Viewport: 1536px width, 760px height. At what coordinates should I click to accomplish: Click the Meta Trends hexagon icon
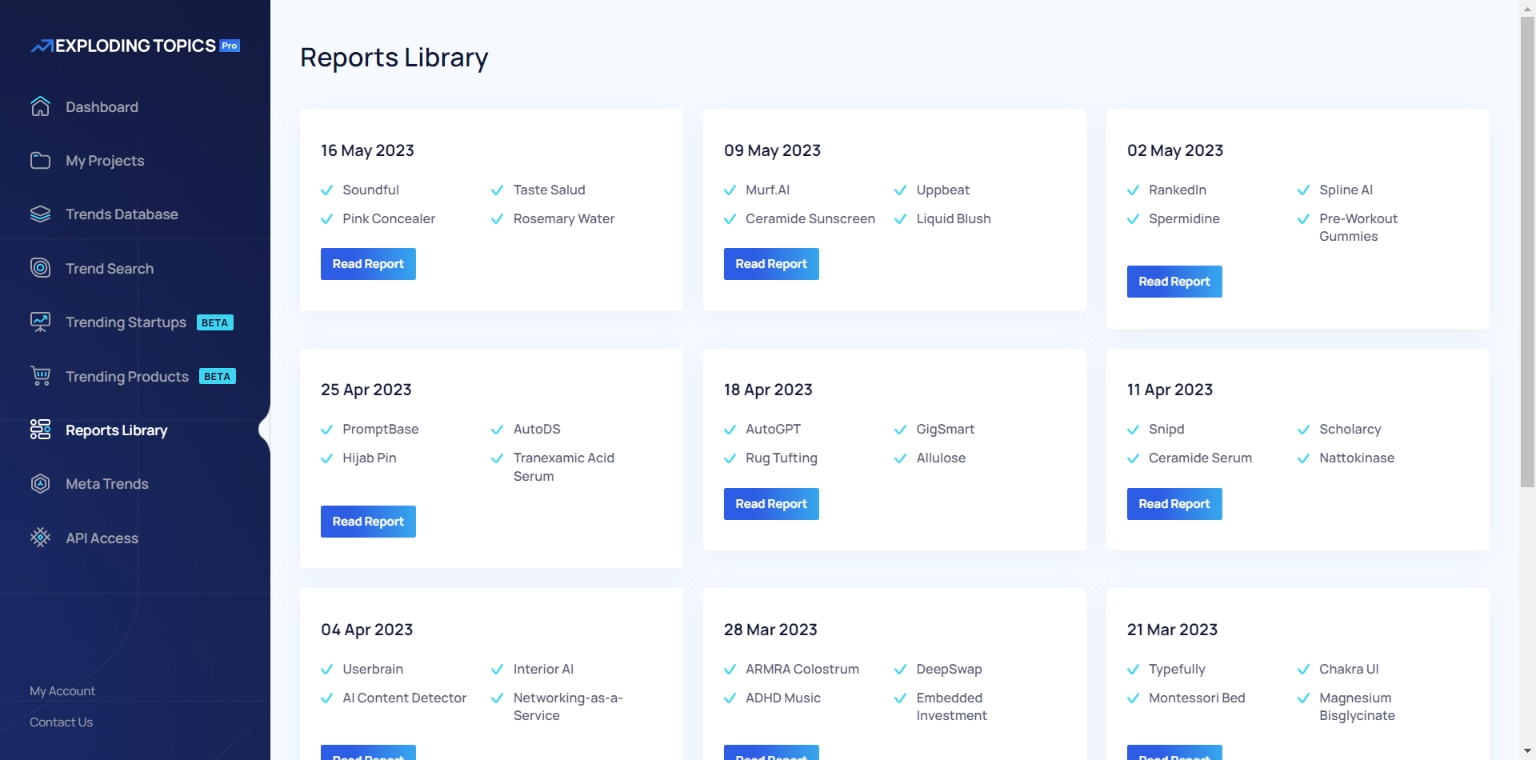[40, 484]
